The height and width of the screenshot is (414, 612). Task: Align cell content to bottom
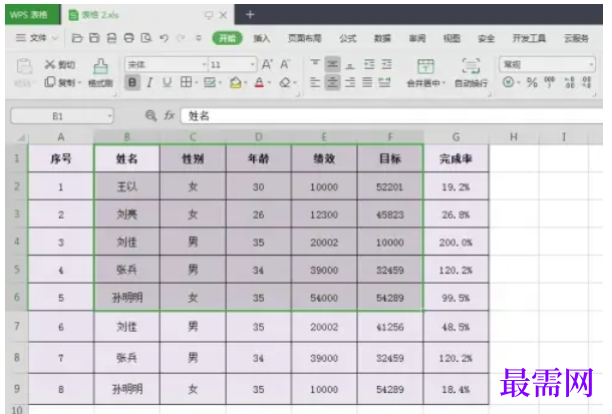pyautogui.click(x=350, y=64)
